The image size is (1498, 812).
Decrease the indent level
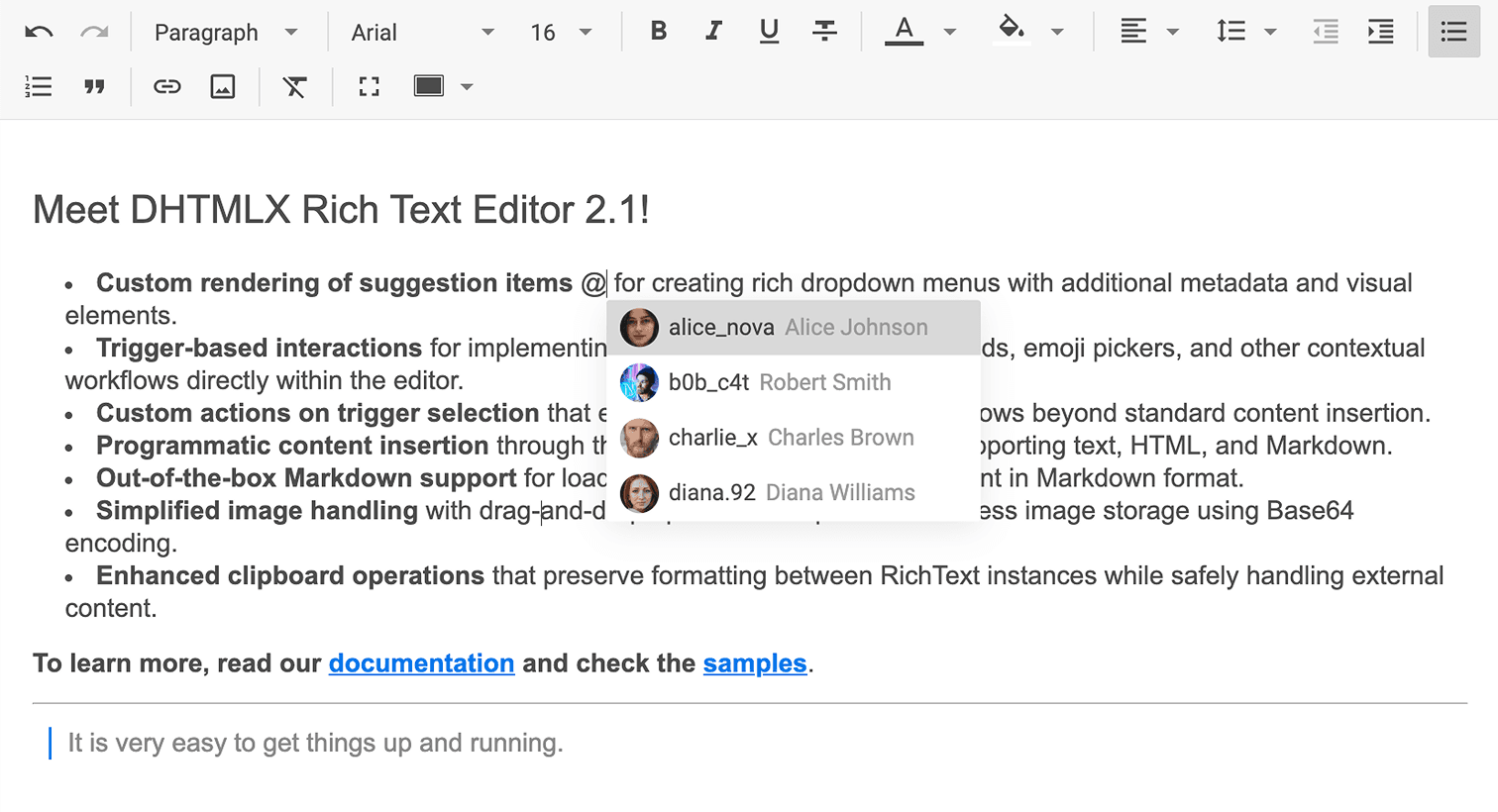(1326, 33)
